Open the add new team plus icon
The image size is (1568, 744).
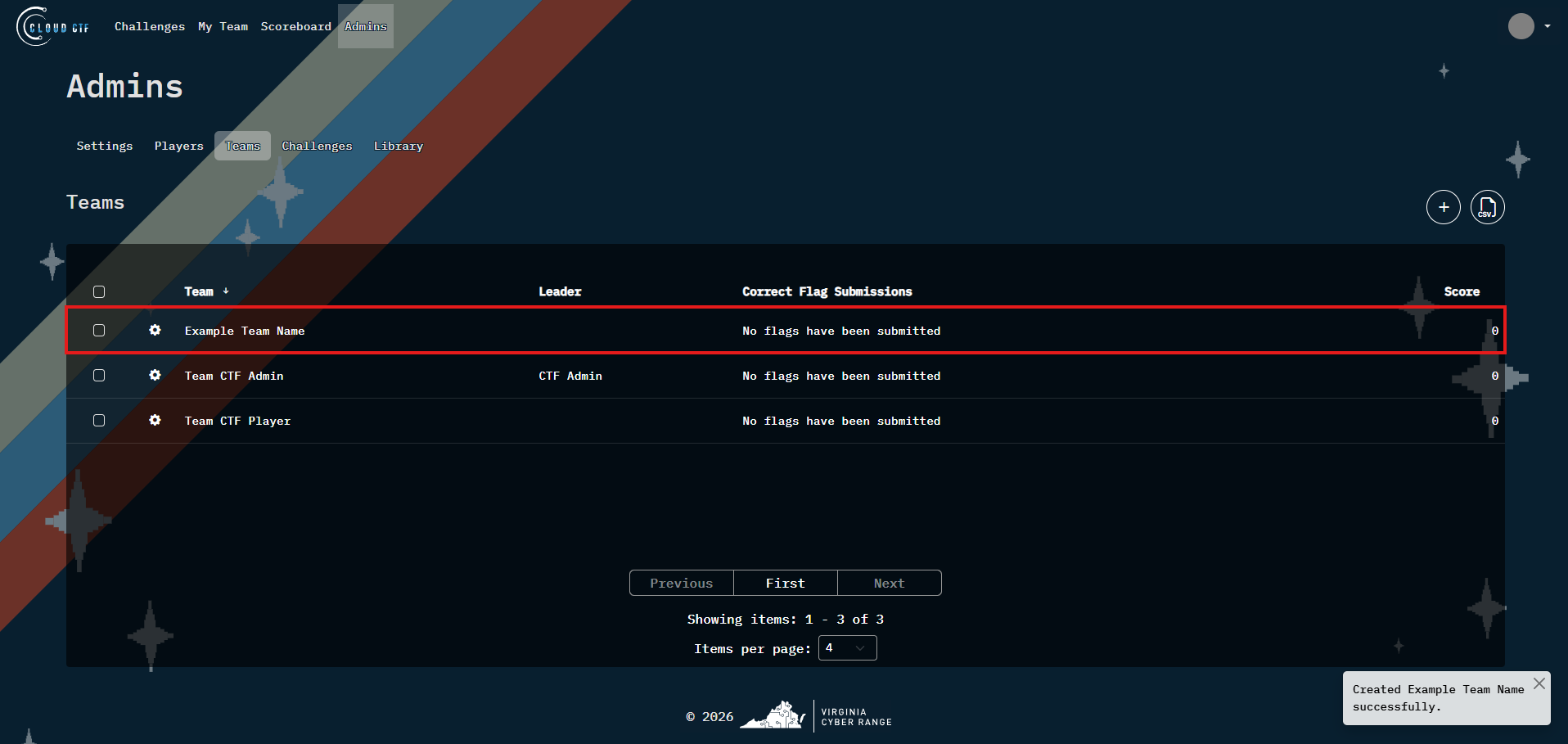[x=1444, y=207]
